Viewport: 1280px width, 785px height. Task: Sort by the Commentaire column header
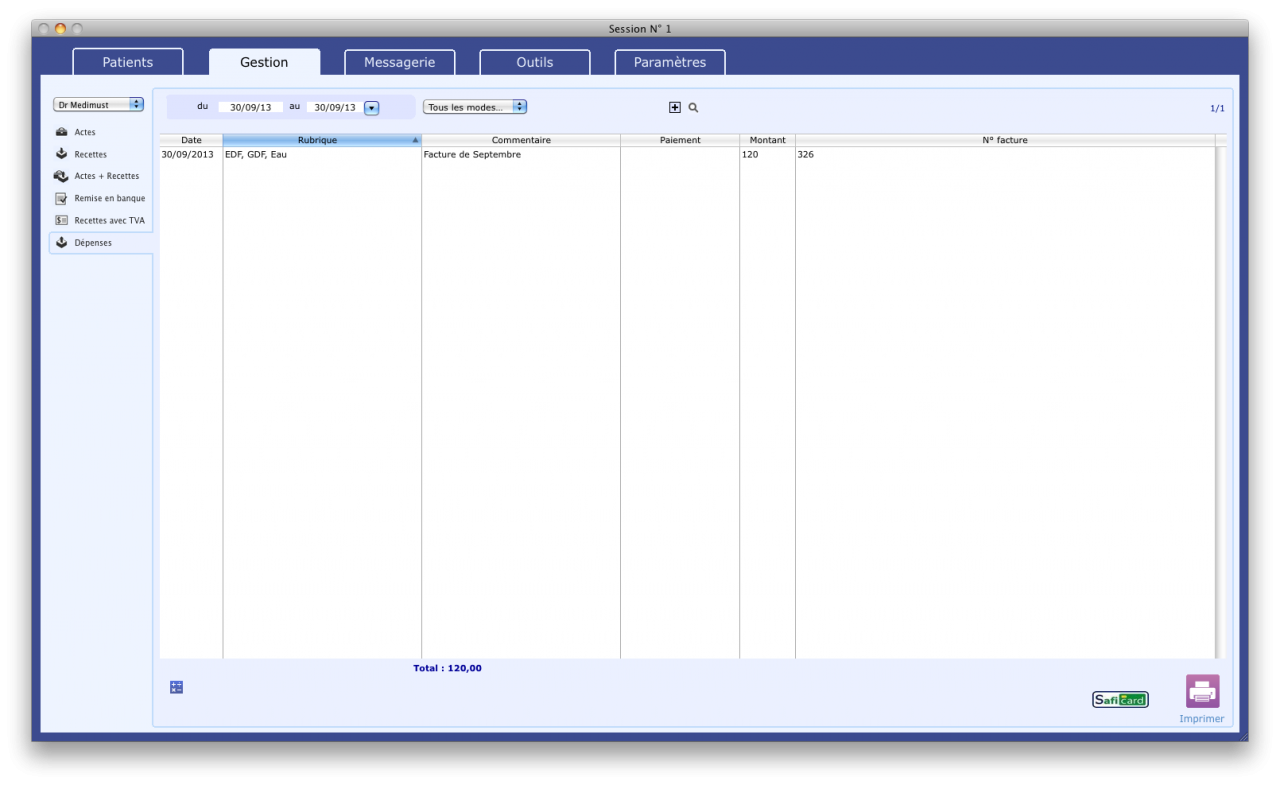pyautogui.click(x=521, y=140)
